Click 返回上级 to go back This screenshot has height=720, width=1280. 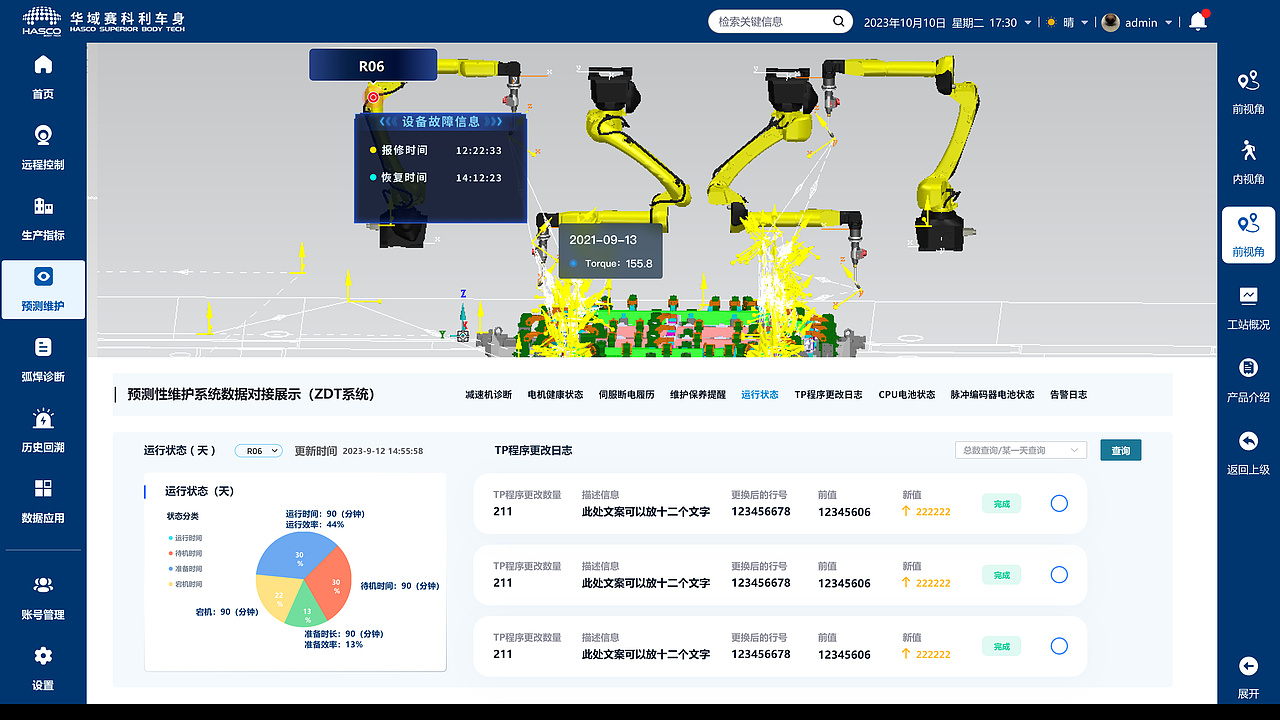click(1248, 453)
